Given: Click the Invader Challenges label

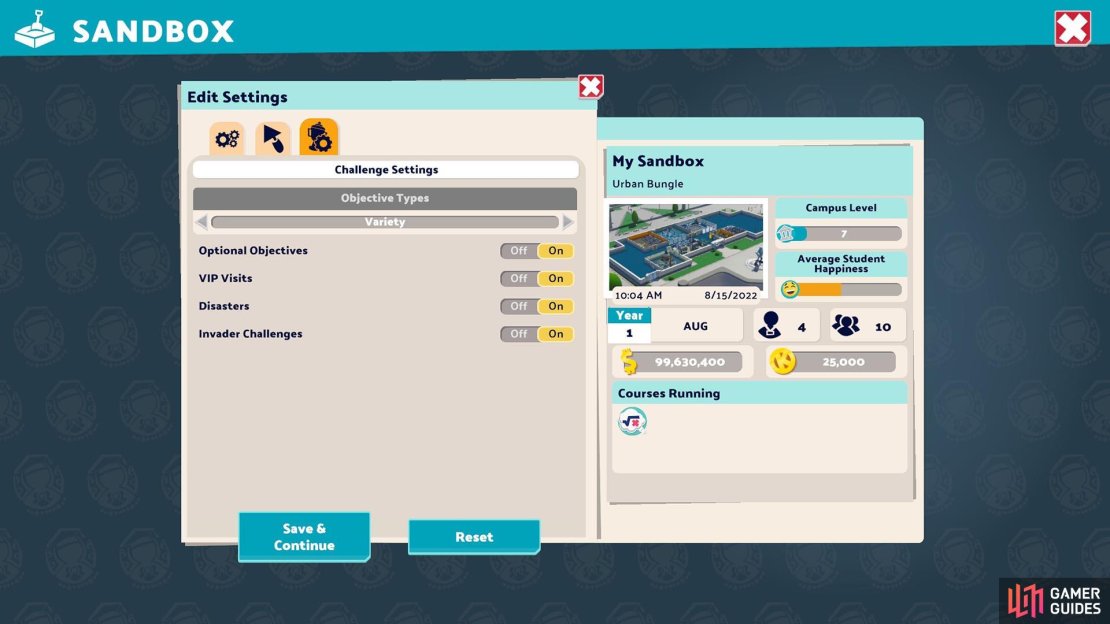Looking at the screenshot, I should coord(250,334).
